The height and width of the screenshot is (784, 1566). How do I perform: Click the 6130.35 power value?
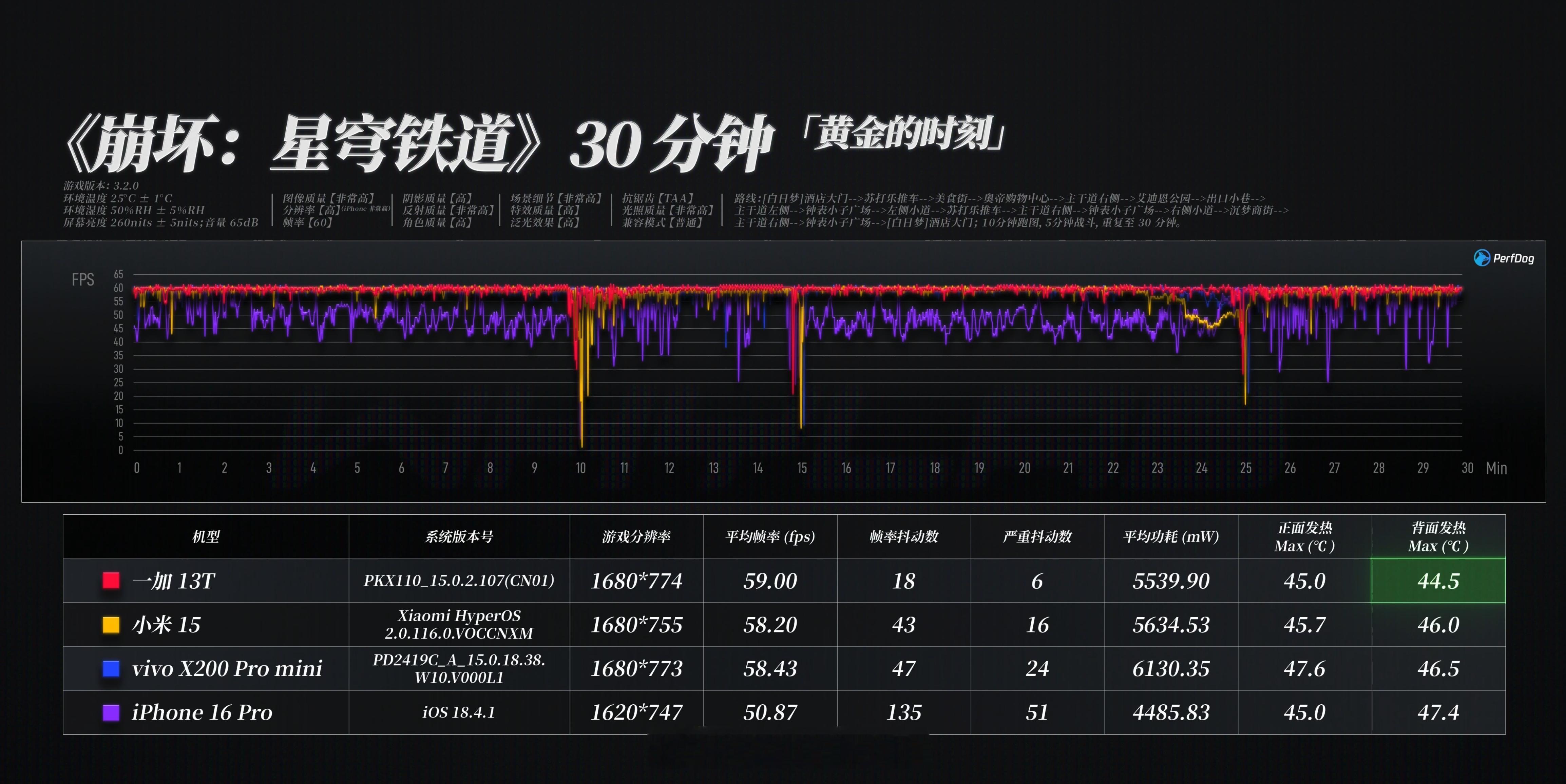[x=1171, y=668]
